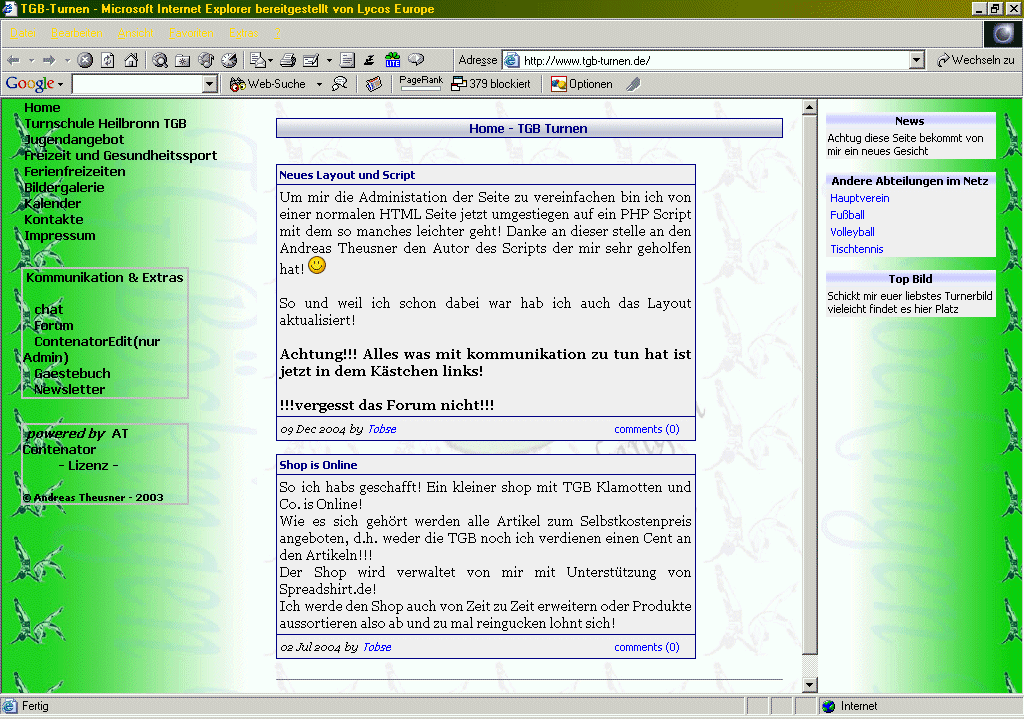This screenshot has height=719, width=1024.
Task: Click the Web-Suche button
Action: [268, 84]
